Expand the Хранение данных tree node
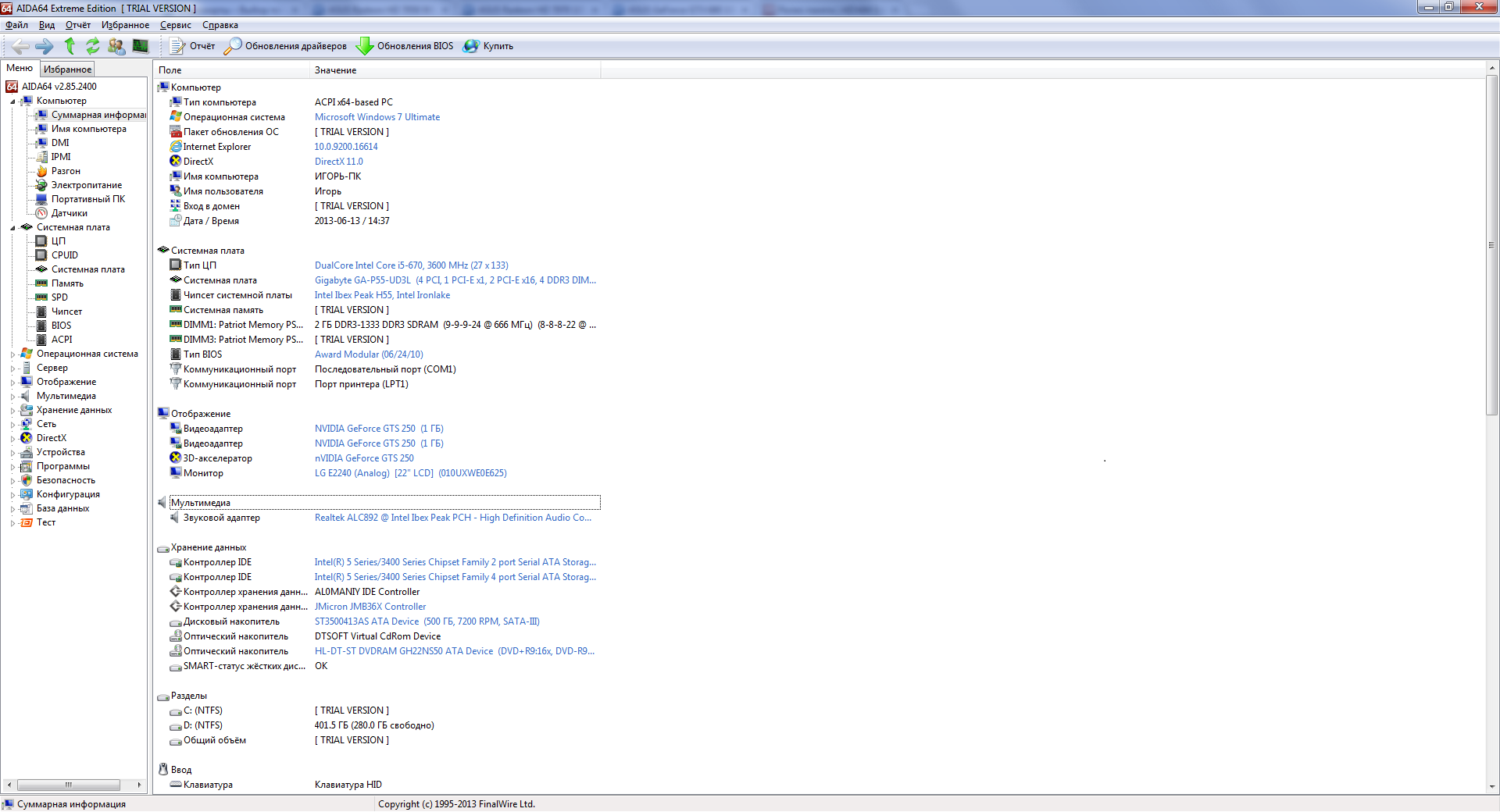The image size is (1500, 812). [x=12, y=411]
